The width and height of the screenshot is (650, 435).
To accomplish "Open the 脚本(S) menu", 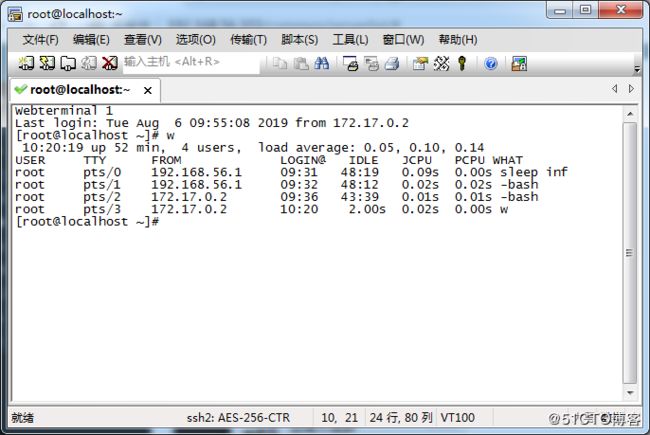I will coord(299,40).
